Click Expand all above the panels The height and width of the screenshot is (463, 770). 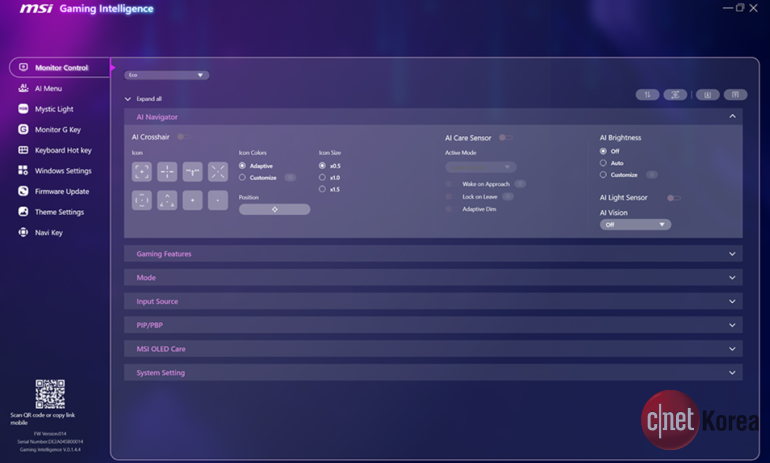pyautogui.click(x=143, y=99)
